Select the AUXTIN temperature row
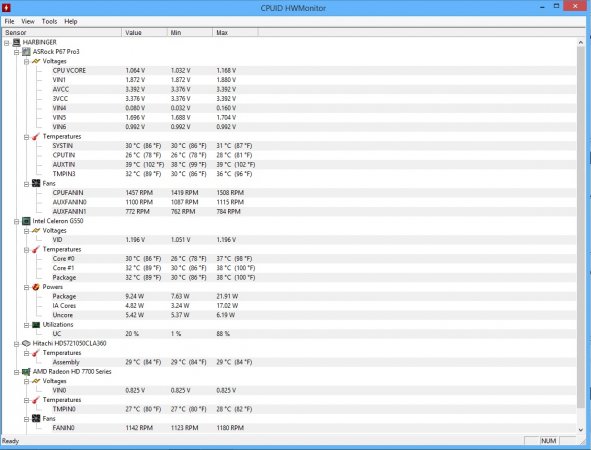Viewport: 591px width, 450px height. [289, 164]
